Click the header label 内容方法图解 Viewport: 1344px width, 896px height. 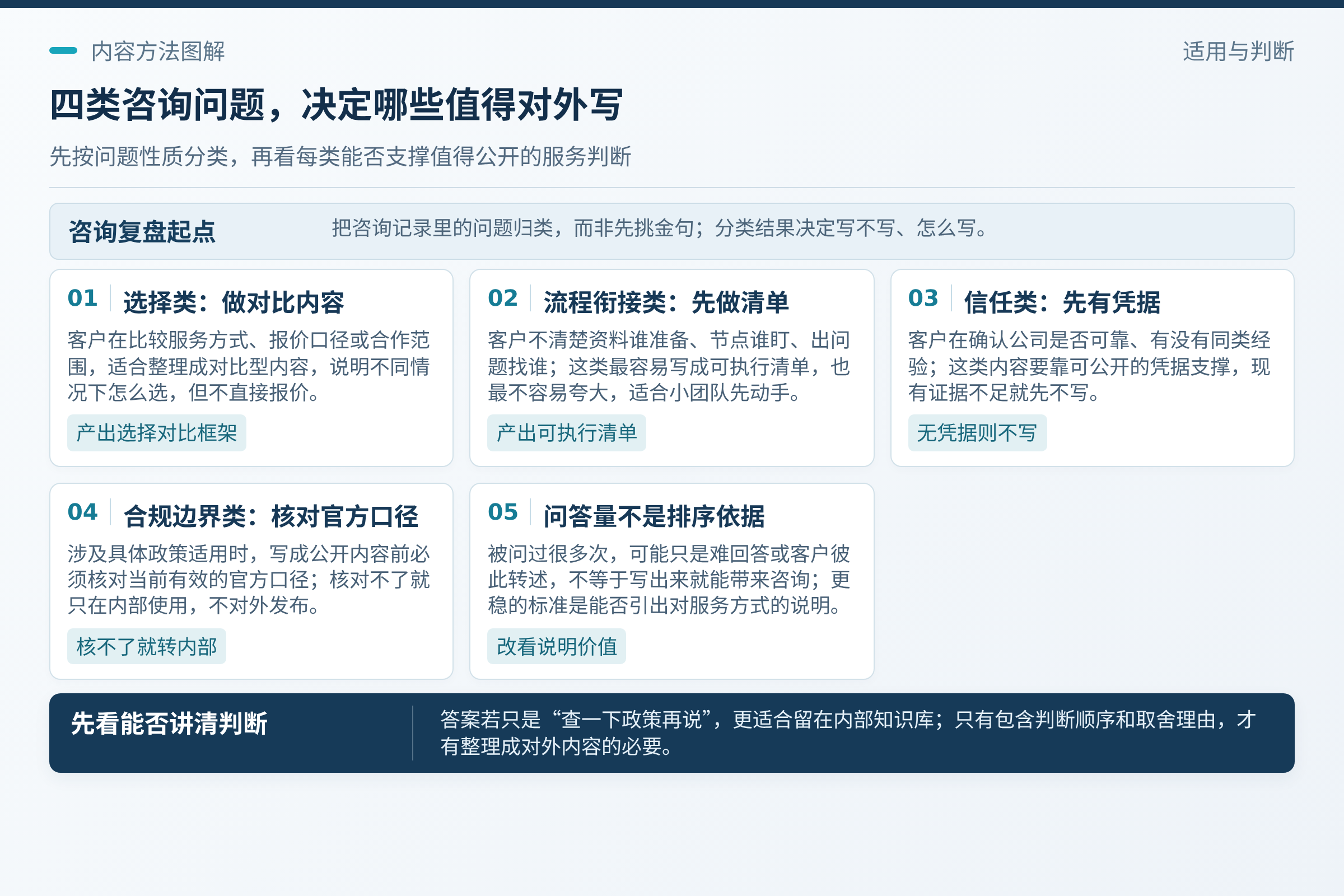coord(158,52)
